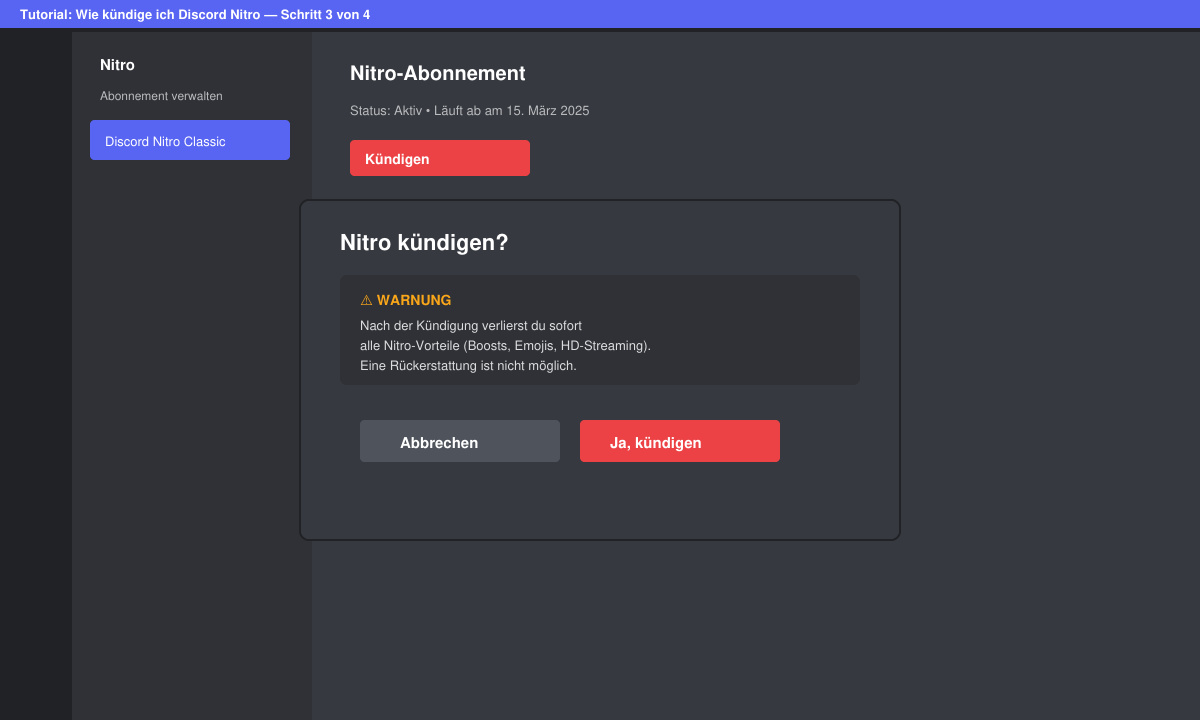Click the line 'Eine Rückerstattung ist nicht möglich.'

pyautogui.click(x=468, y=366)
